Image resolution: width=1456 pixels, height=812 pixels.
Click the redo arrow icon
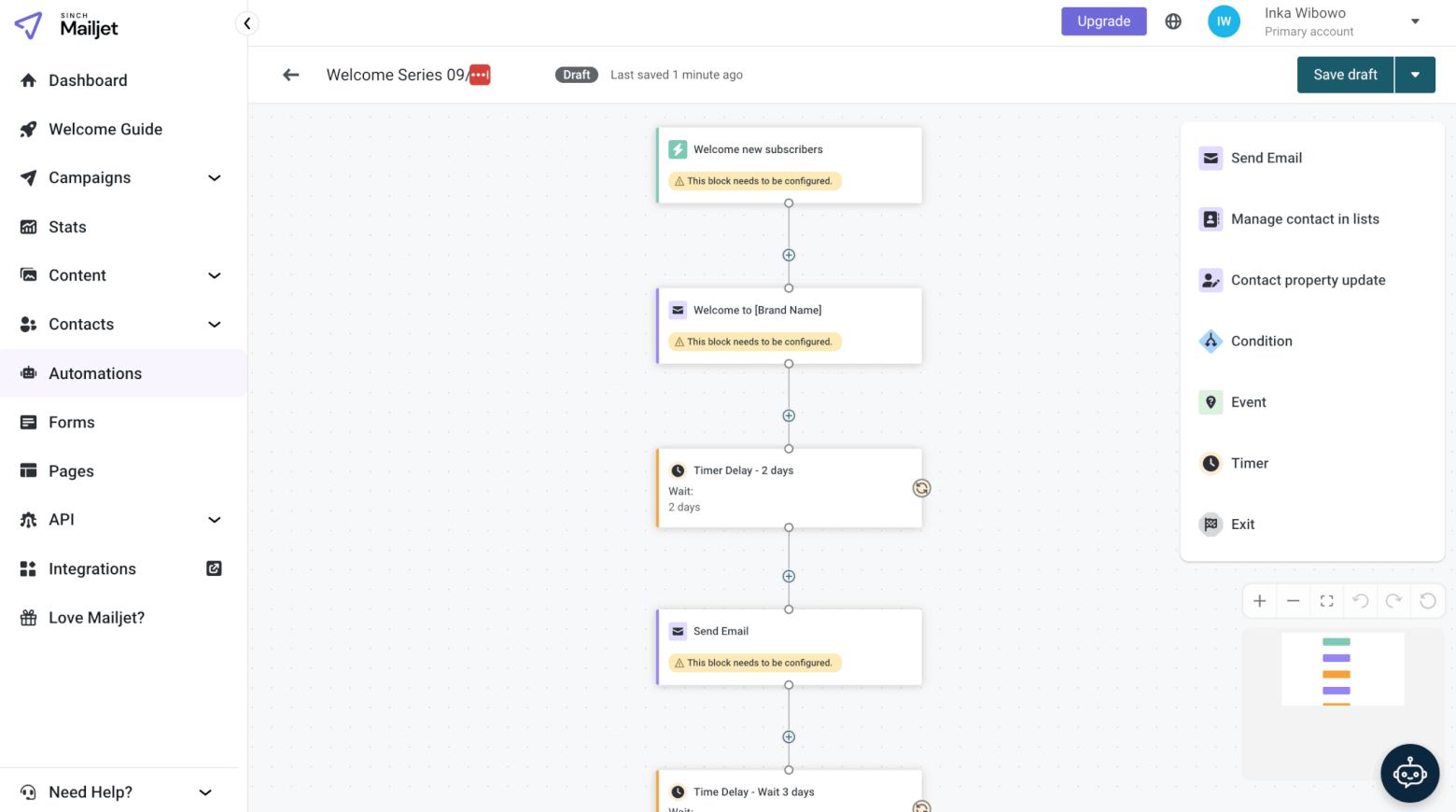tap(1393, 601)
